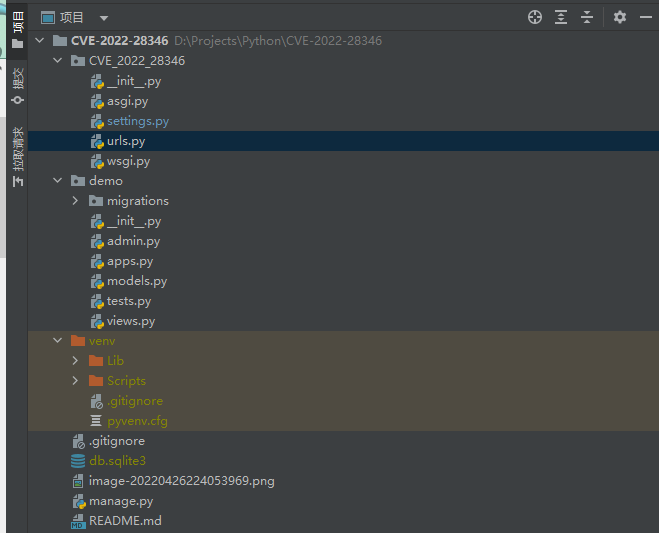Click the orange venv folder icon

click(78, 340)
